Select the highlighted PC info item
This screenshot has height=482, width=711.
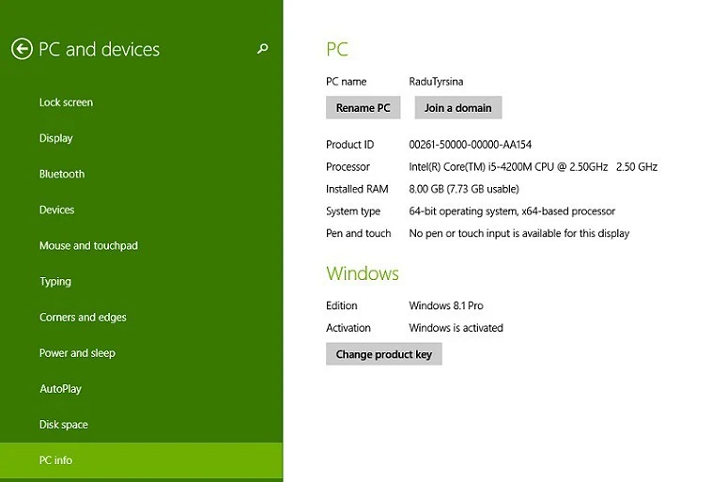(x=56, y=461)
